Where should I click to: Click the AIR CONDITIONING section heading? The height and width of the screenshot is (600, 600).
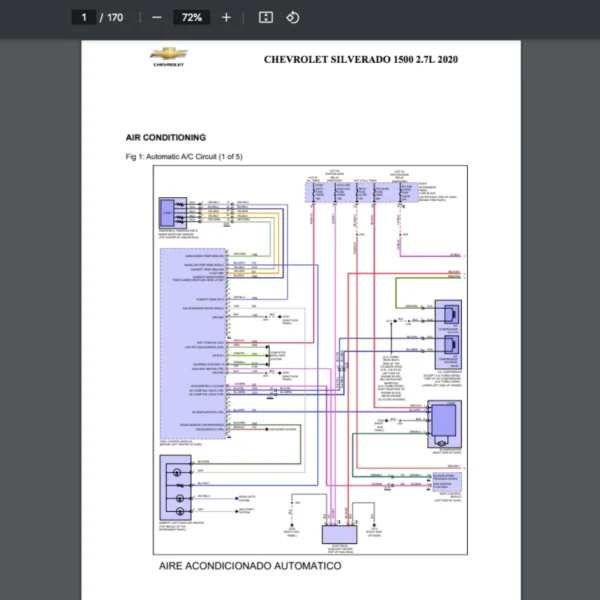pos(166,137)
